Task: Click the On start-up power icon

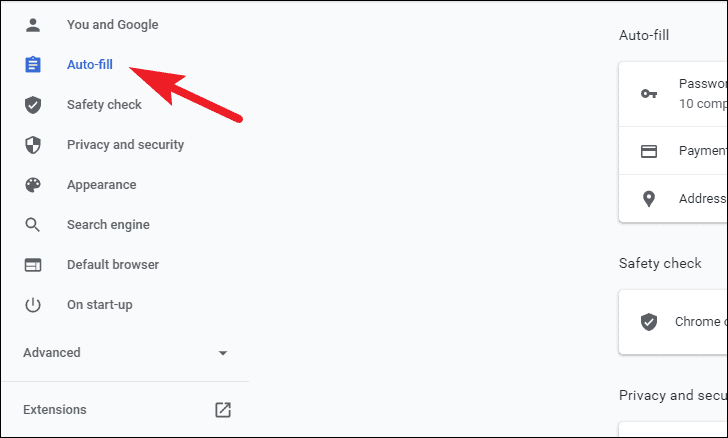Action: [x=32, y=305]
